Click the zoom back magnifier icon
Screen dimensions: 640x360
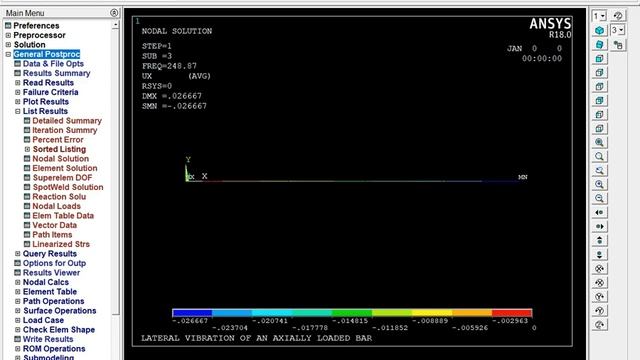[599, 170]
